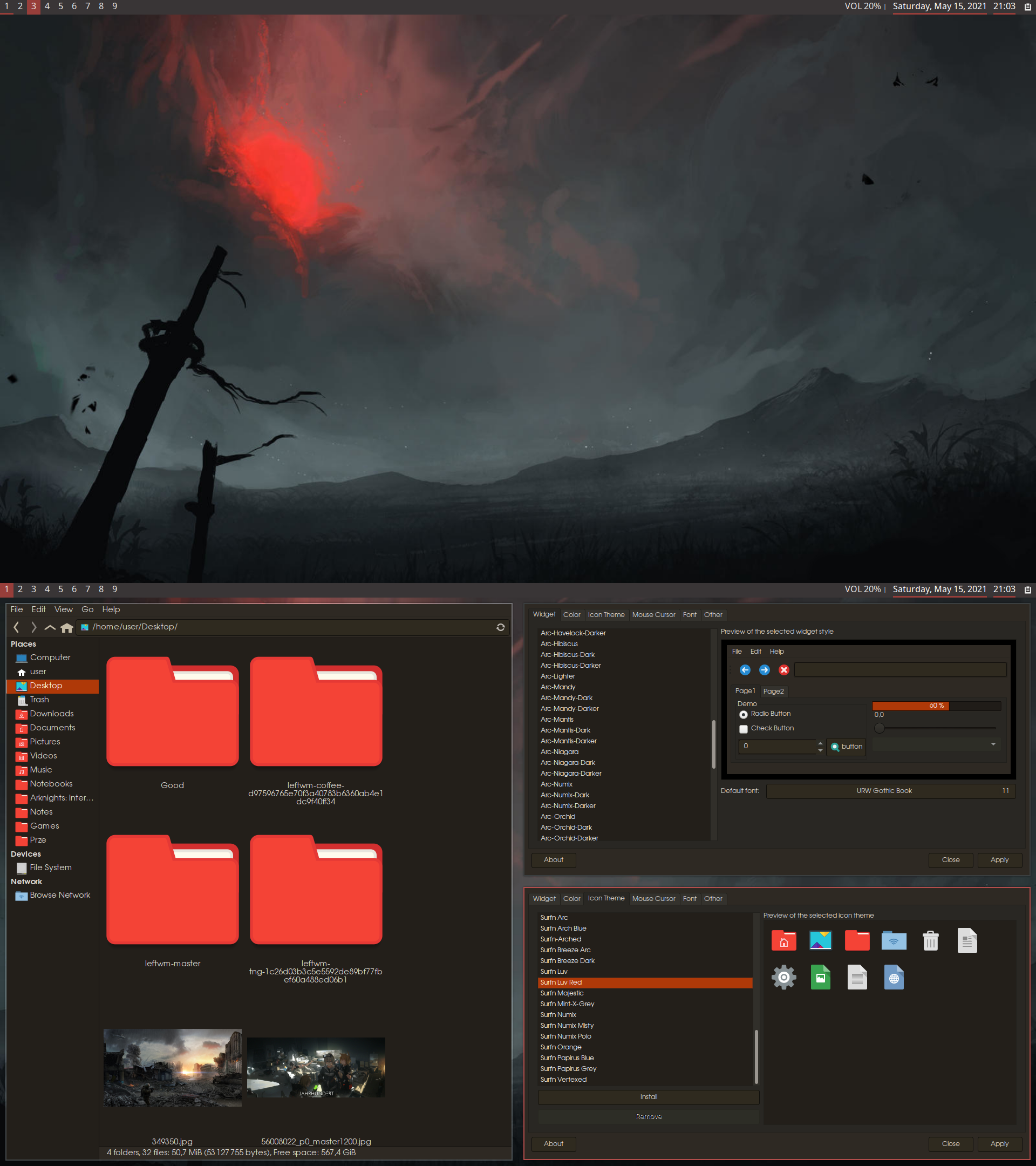The image size is (1036, 1166).
Task: Click the forward arrow in file manager toolbar
Action: pos(33,627)
